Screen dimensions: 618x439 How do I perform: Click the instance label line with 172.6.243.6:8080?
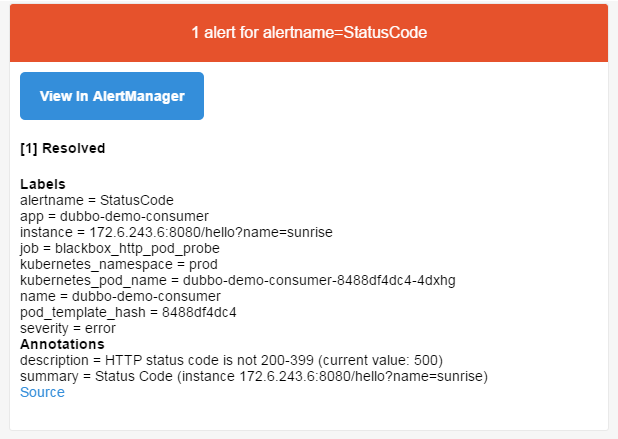176,232
